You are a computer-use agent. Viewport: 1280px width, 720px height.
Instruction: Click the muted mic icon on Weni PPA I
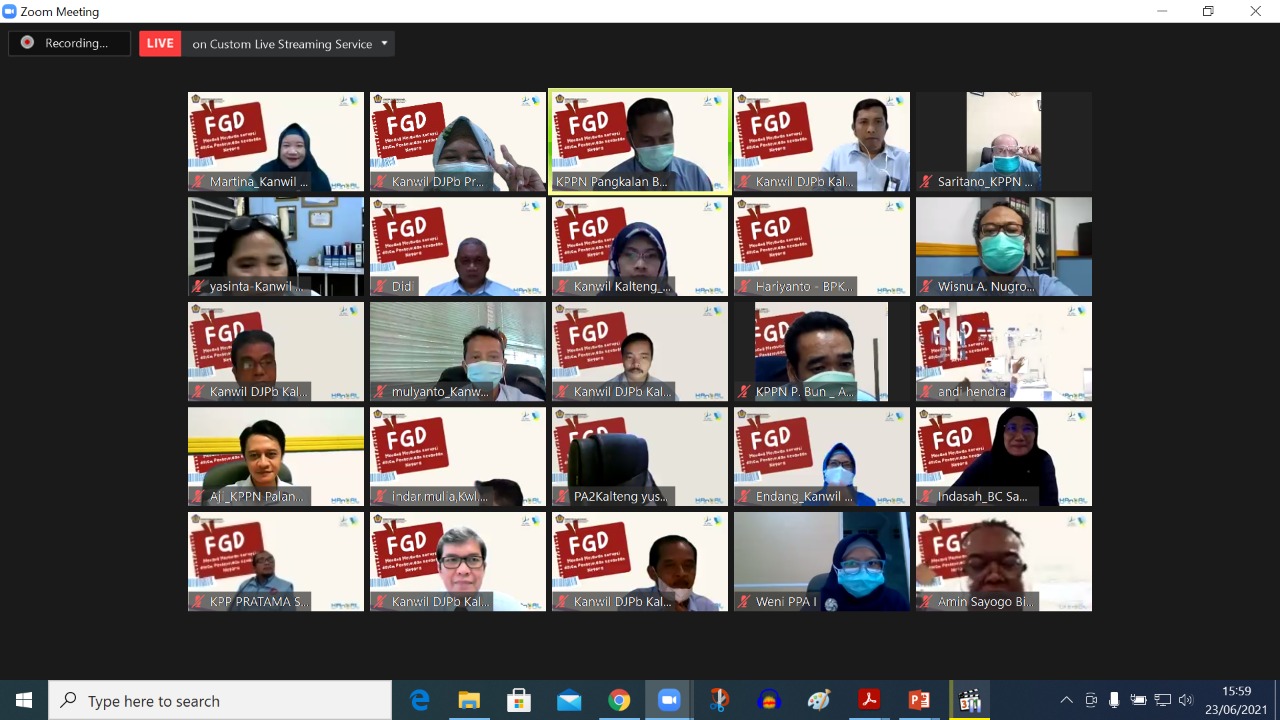coord(744,602)
